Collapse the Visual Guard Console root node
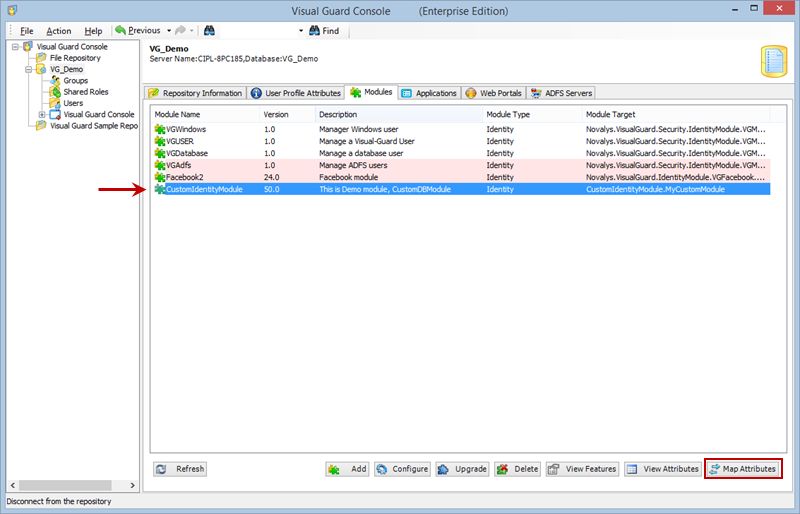Viewport: 800px width, 514px height. tap(15, 46)
